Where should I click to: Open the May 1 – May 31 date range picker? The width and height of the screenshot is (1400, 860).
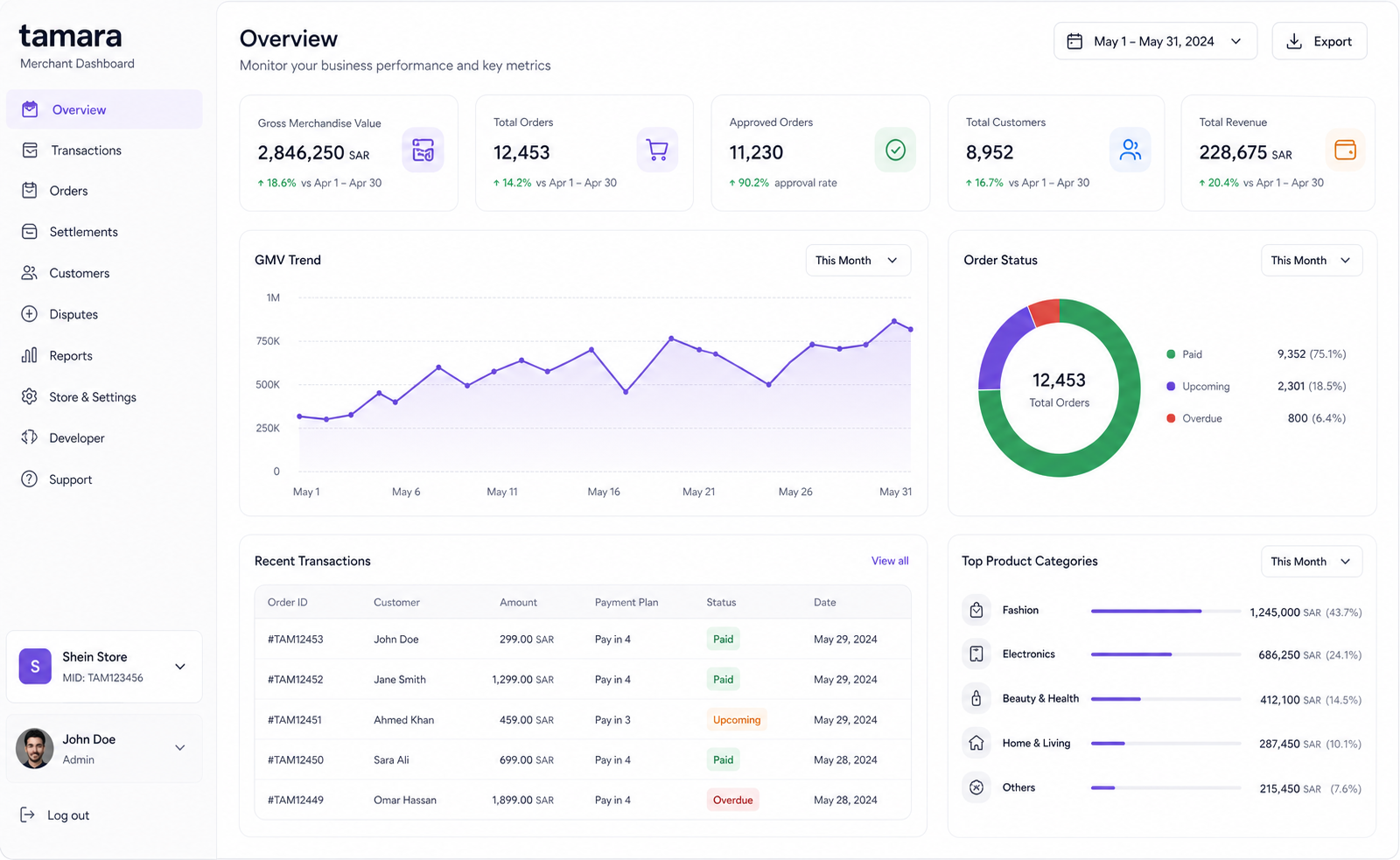click(1155, 42)
